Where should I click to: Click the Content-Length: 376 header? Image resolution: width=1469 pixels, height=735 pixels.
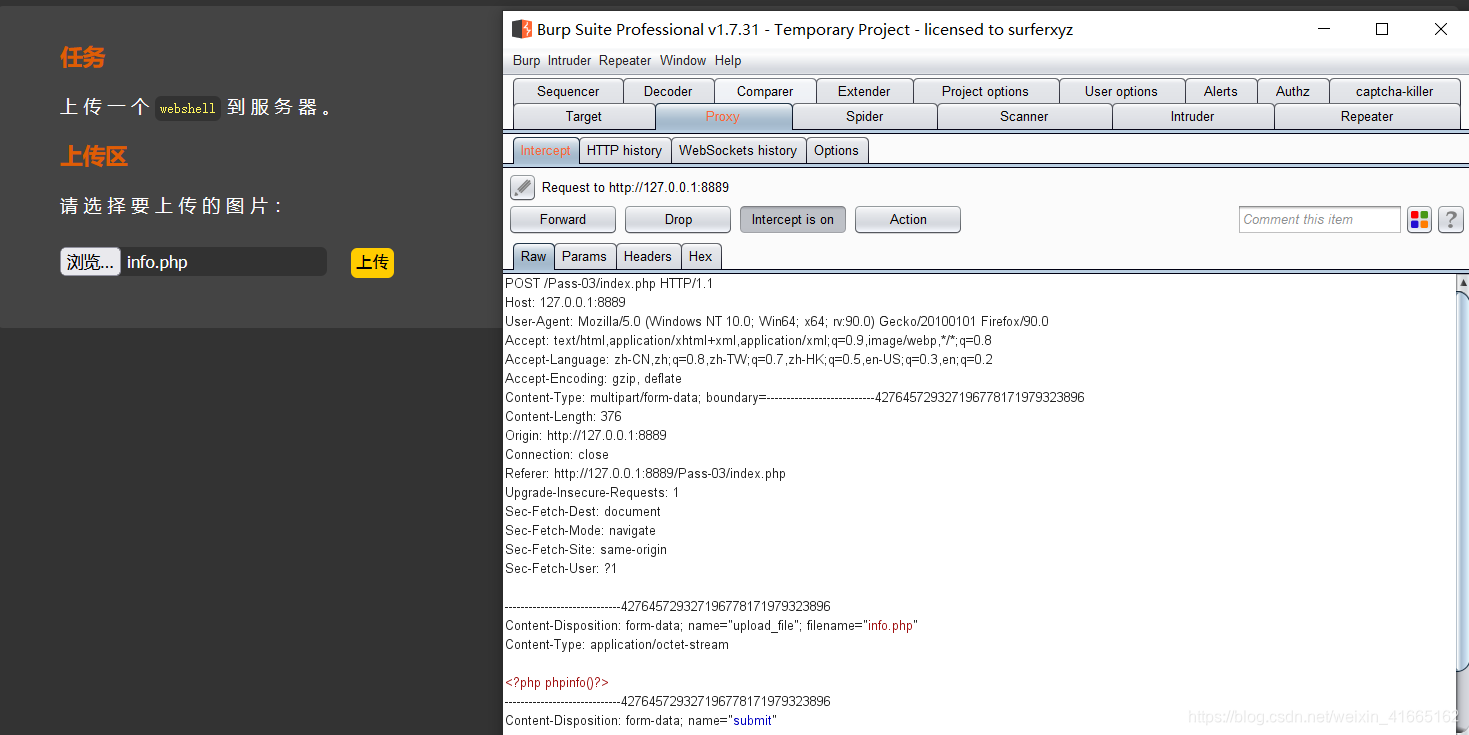(563, 417)
